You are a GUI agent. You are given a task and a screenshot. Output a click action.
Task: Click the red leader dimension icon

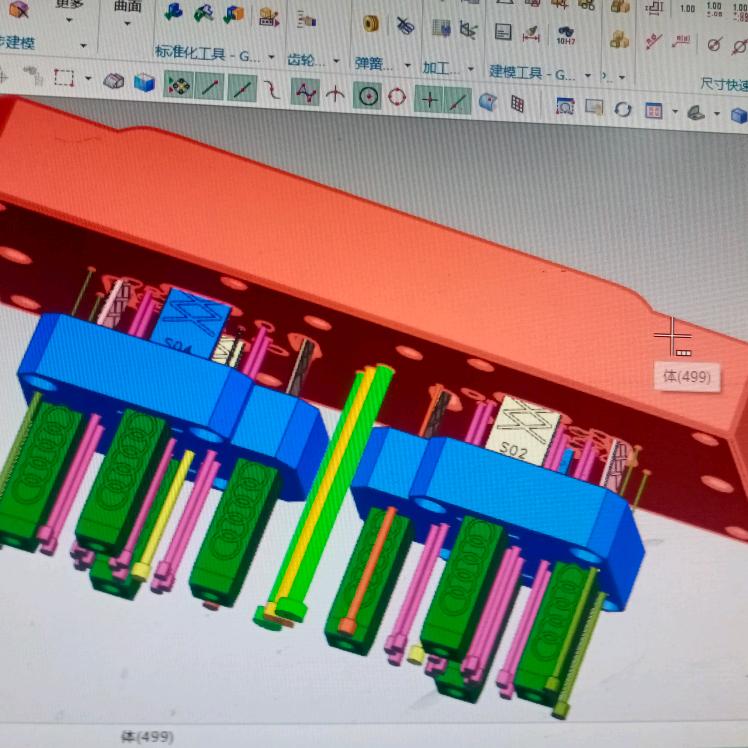681,42
